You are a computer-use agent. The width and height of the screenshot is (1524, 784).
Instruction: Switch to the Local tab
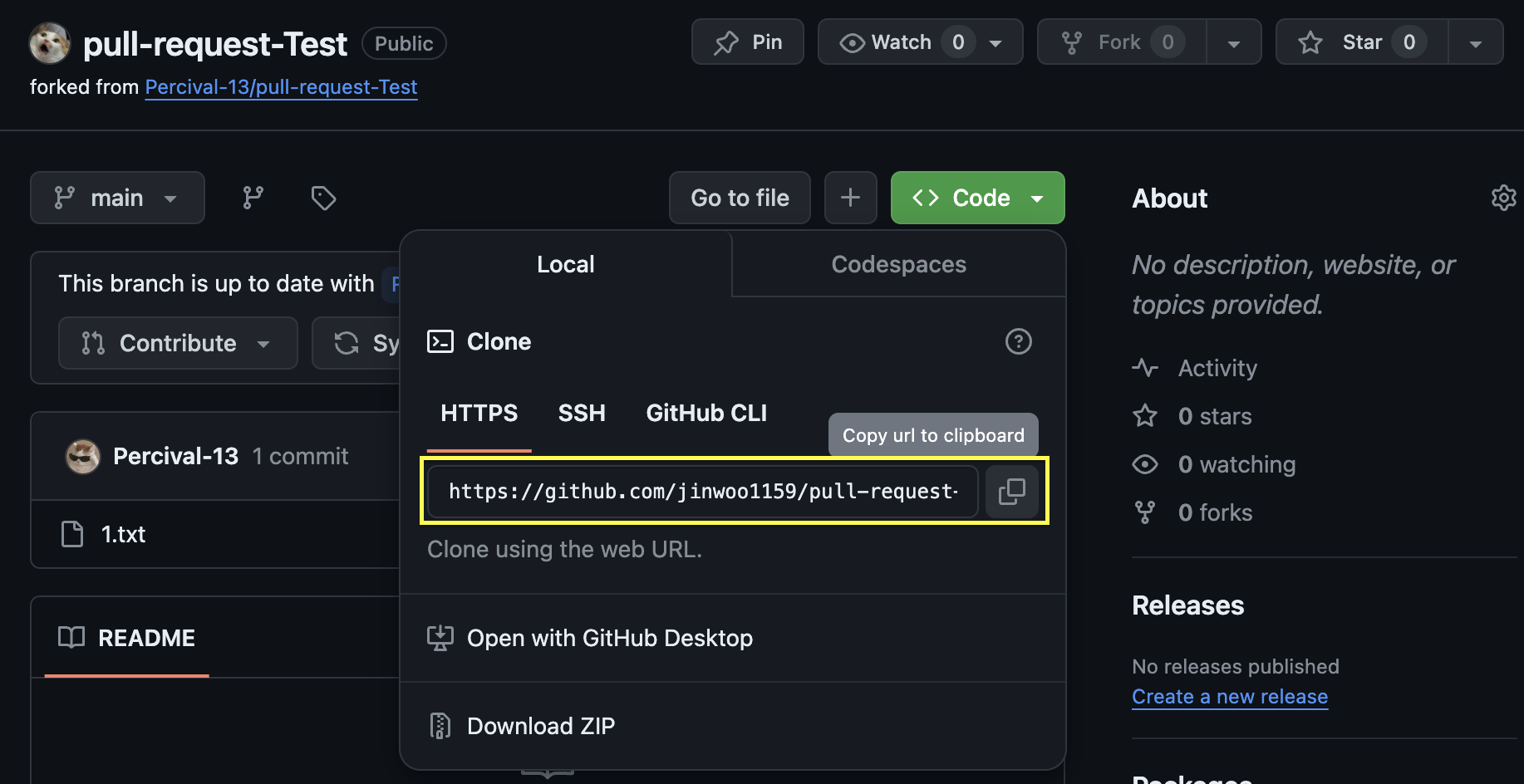566,264
